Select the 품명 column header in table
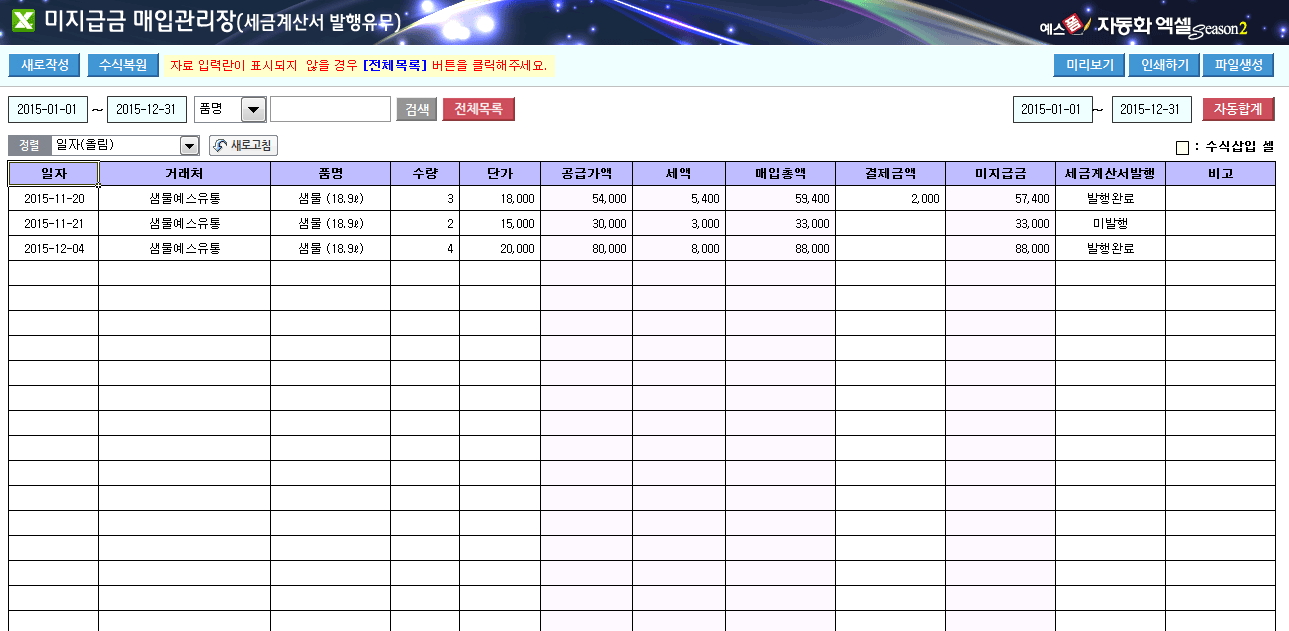Screen dimensions: 1289x631 (x=330, y=173)
